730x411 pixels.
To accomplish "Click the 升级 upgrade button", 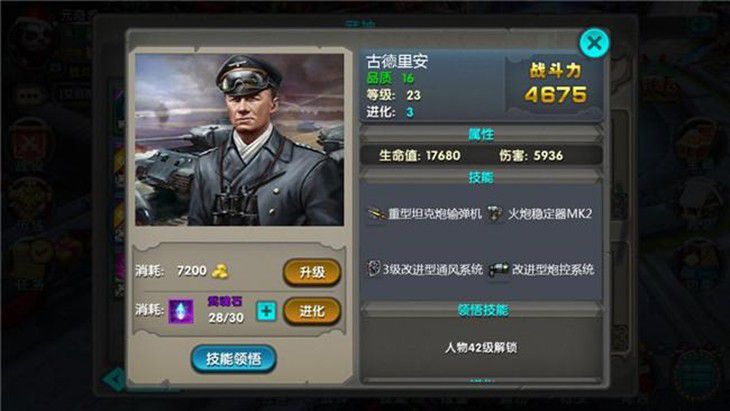I will tap(312, 272).
